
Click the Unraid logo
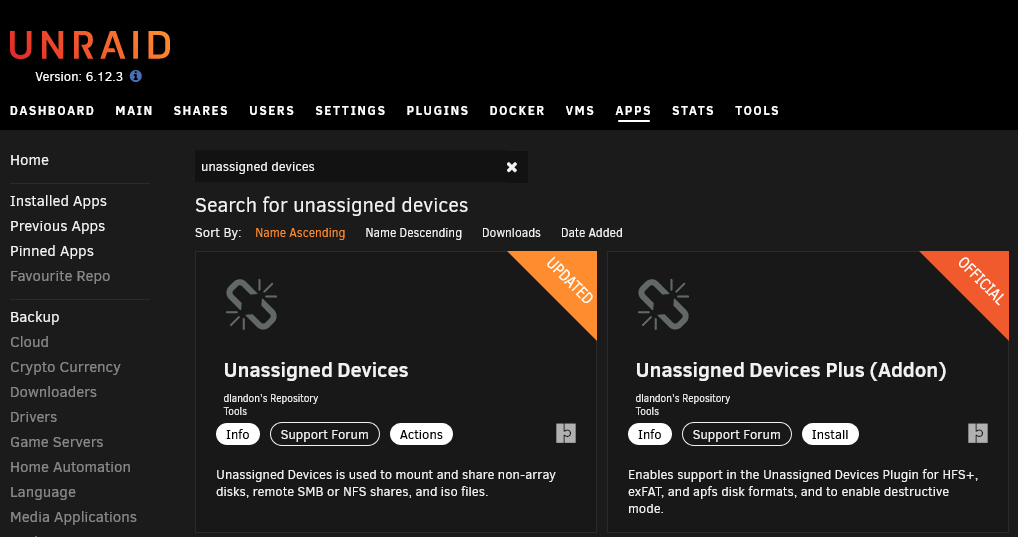90,45
